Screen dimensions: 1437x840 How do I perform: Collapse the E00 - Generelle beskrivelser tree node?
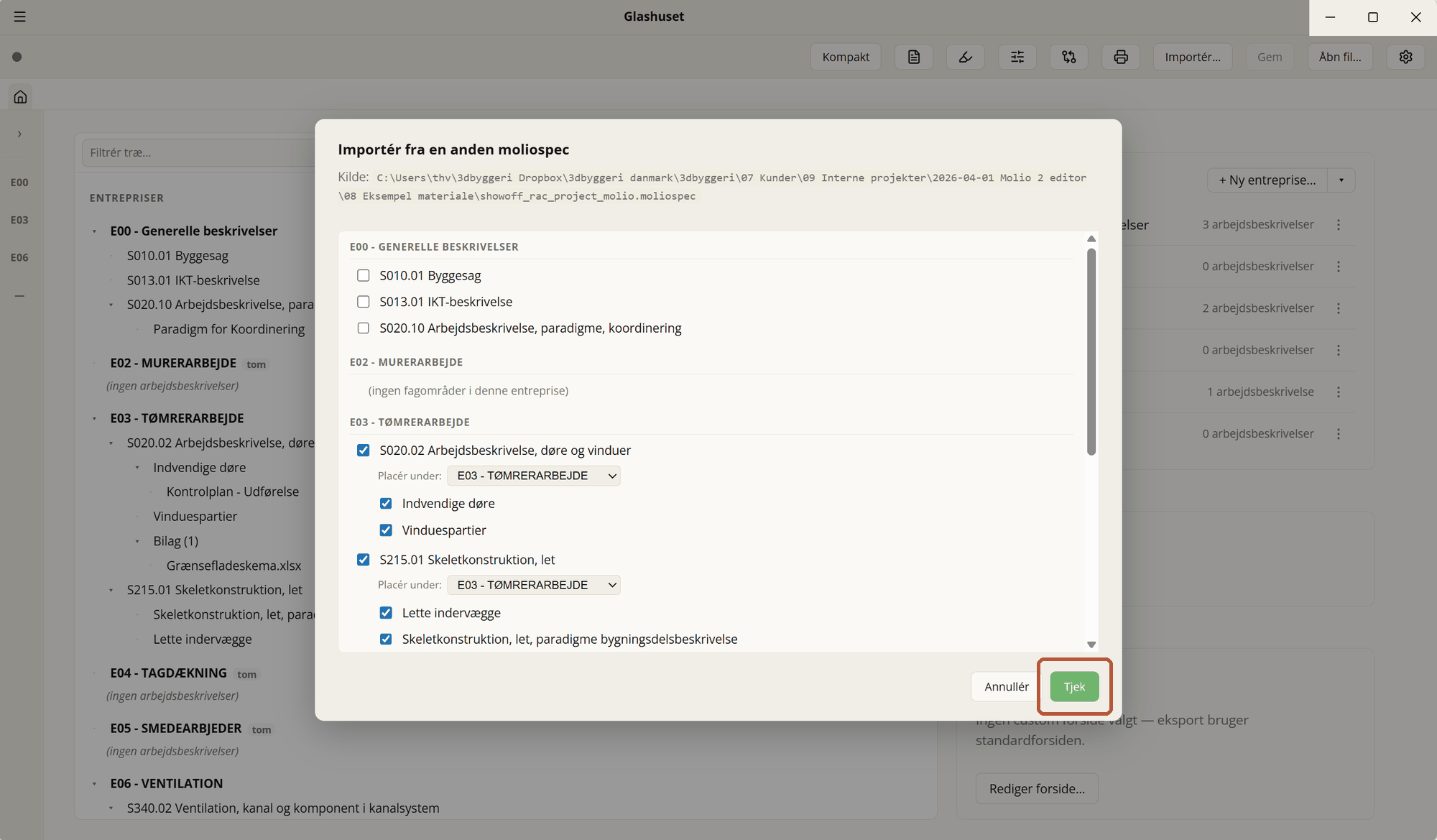[x=94, y=231]
